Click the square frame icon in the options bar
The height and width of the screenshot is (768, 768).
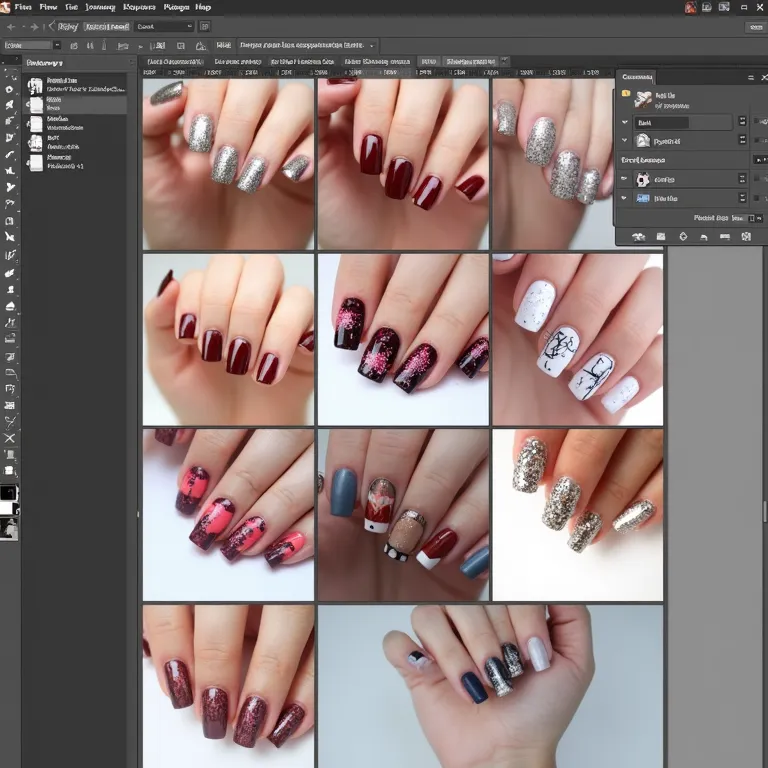tap(181, 46)
